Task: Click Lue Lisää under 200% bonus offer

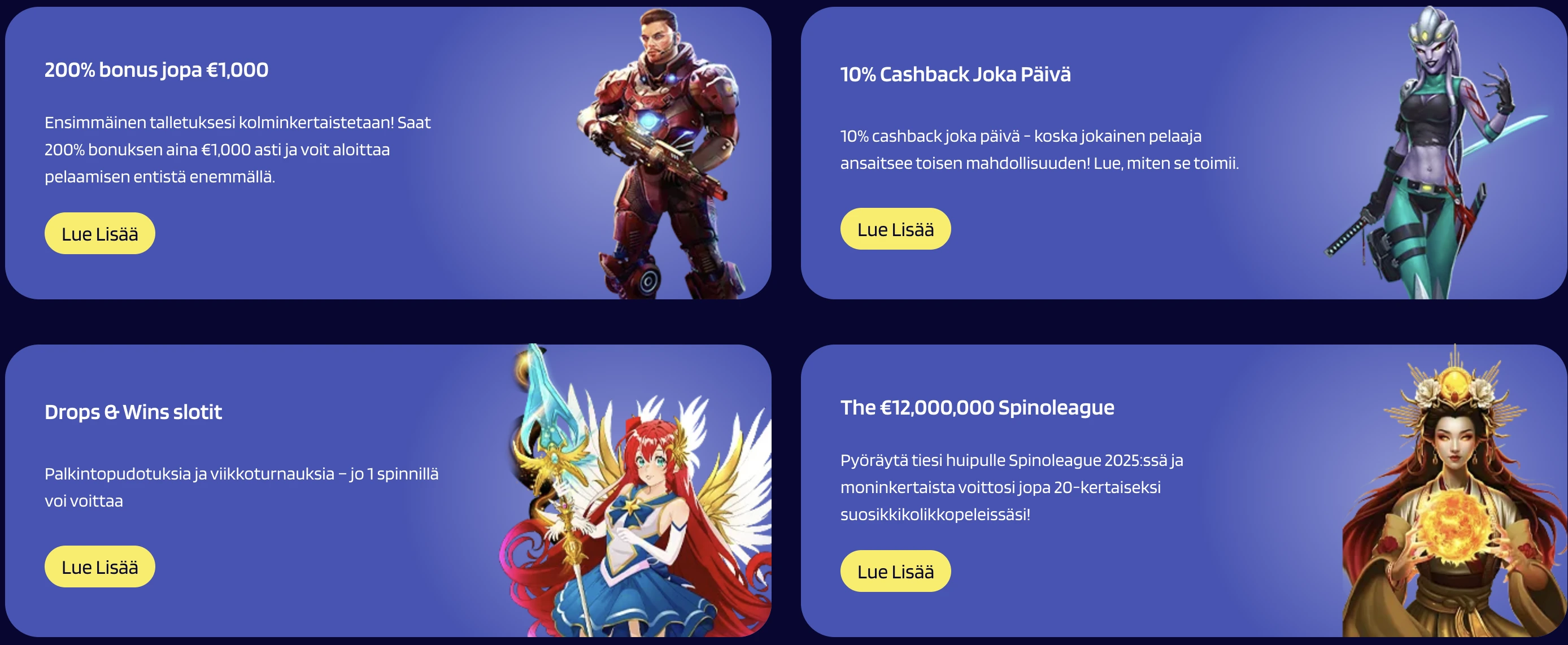Action: click(x=100, y=234)
